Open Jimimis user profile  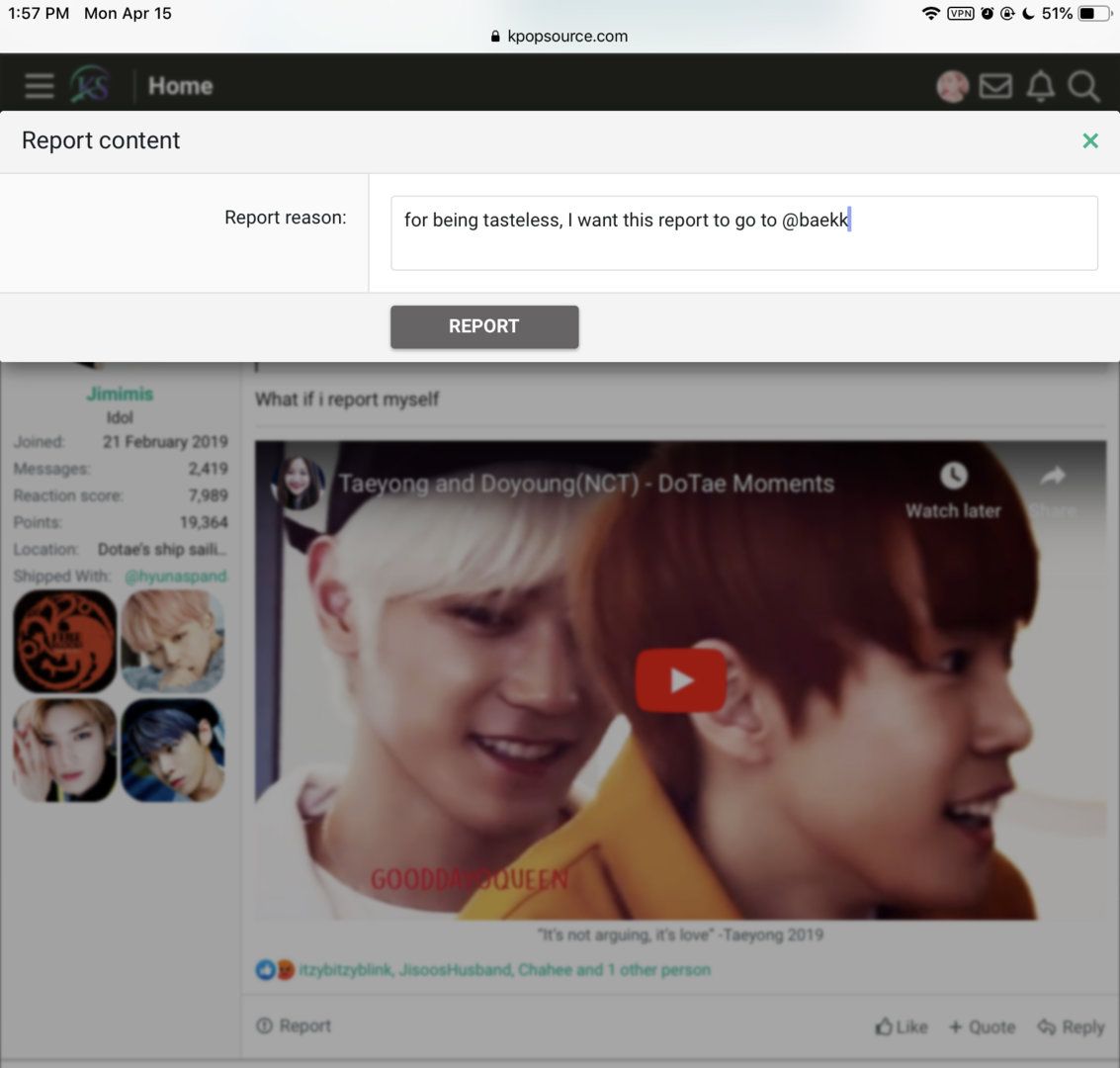pos(120,394)
